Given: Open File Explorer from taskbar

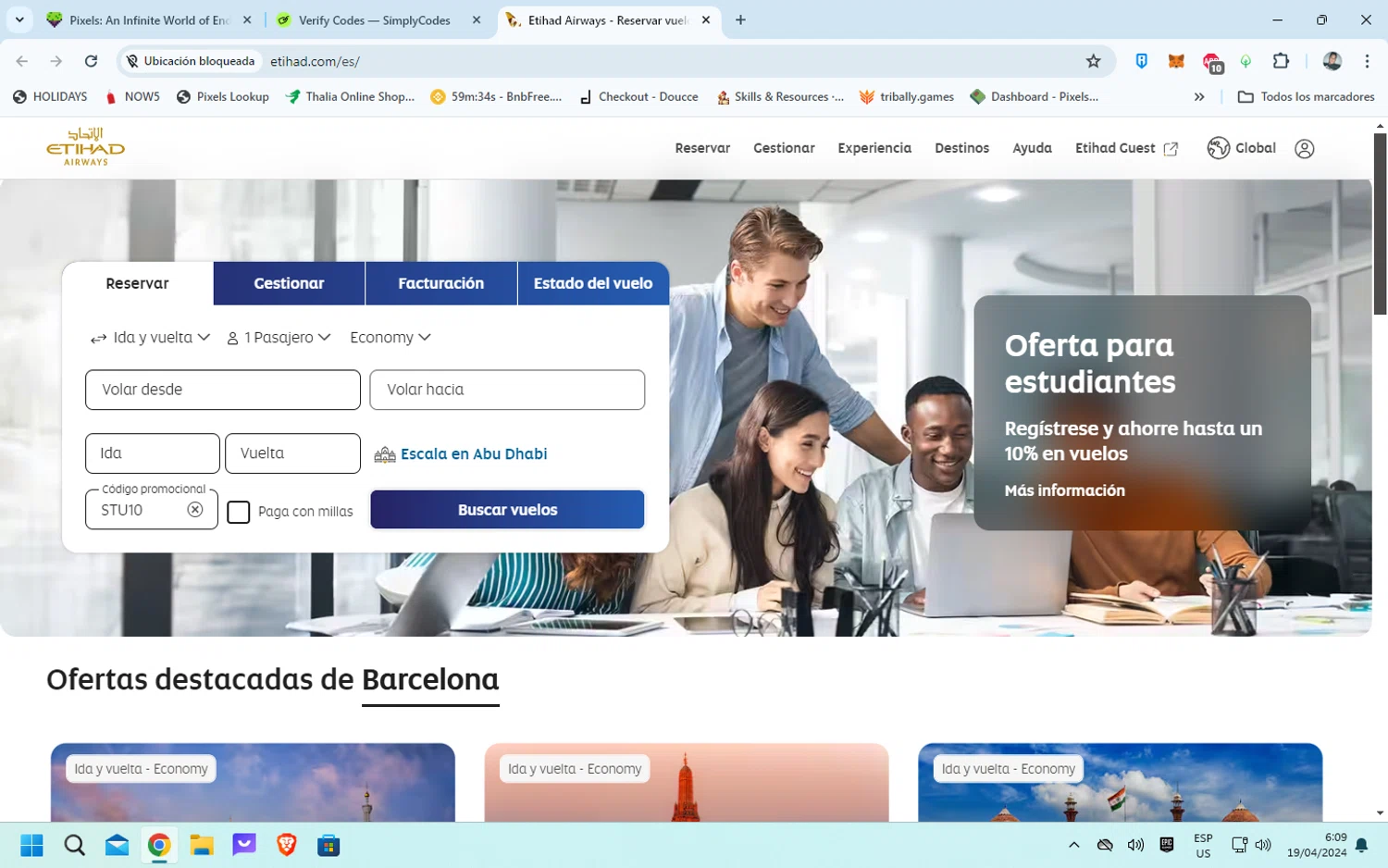Looking at the screenshot, I should pyautogui.click(x=202, y=845).
